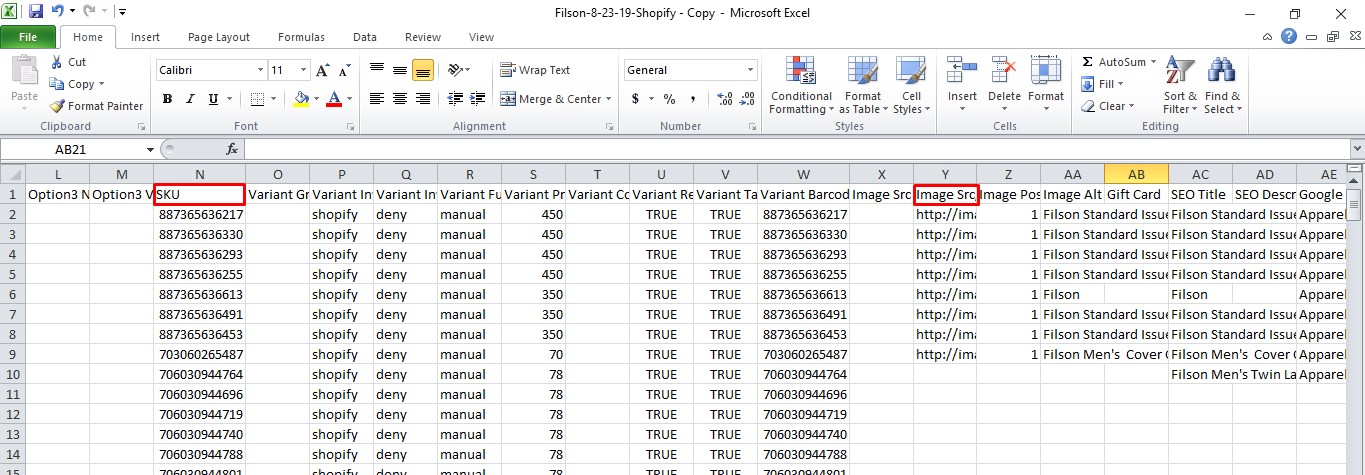
Task: Open the Font dialog launcher
Action: click(x=351, y=127)
